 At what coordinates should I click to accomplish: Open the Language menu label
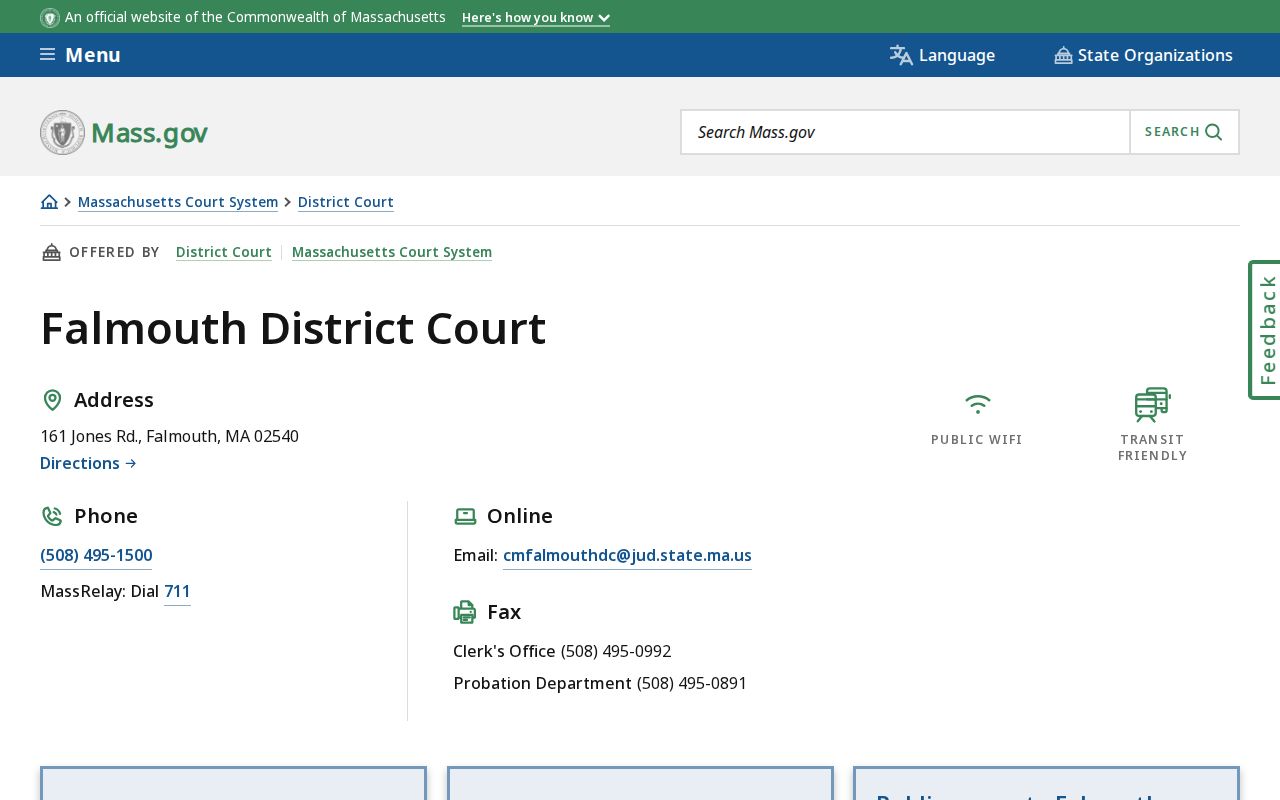pos(957,55)
